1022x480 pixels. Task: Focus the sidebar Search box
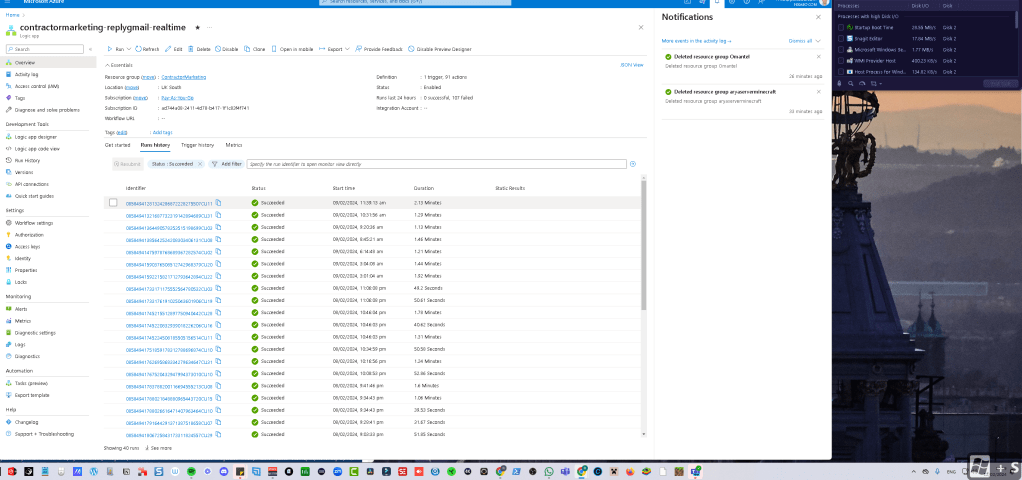pos(45,49)
